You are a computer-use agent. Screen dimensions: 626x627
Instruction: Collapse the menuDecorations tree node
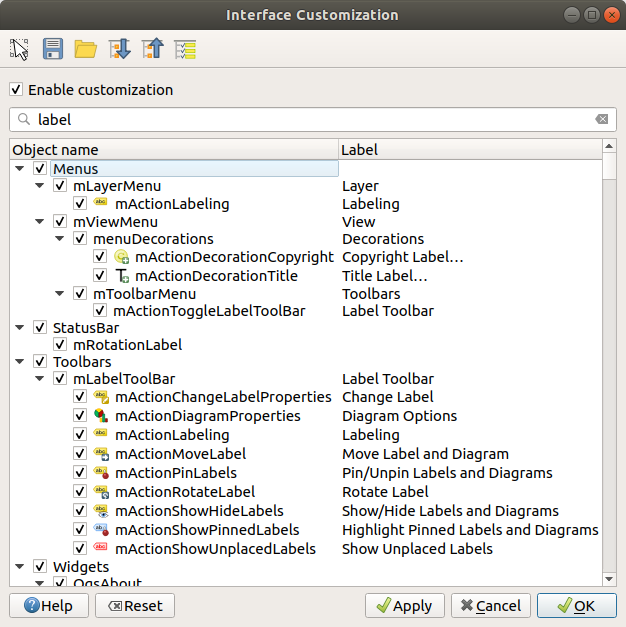coord(60,239)
